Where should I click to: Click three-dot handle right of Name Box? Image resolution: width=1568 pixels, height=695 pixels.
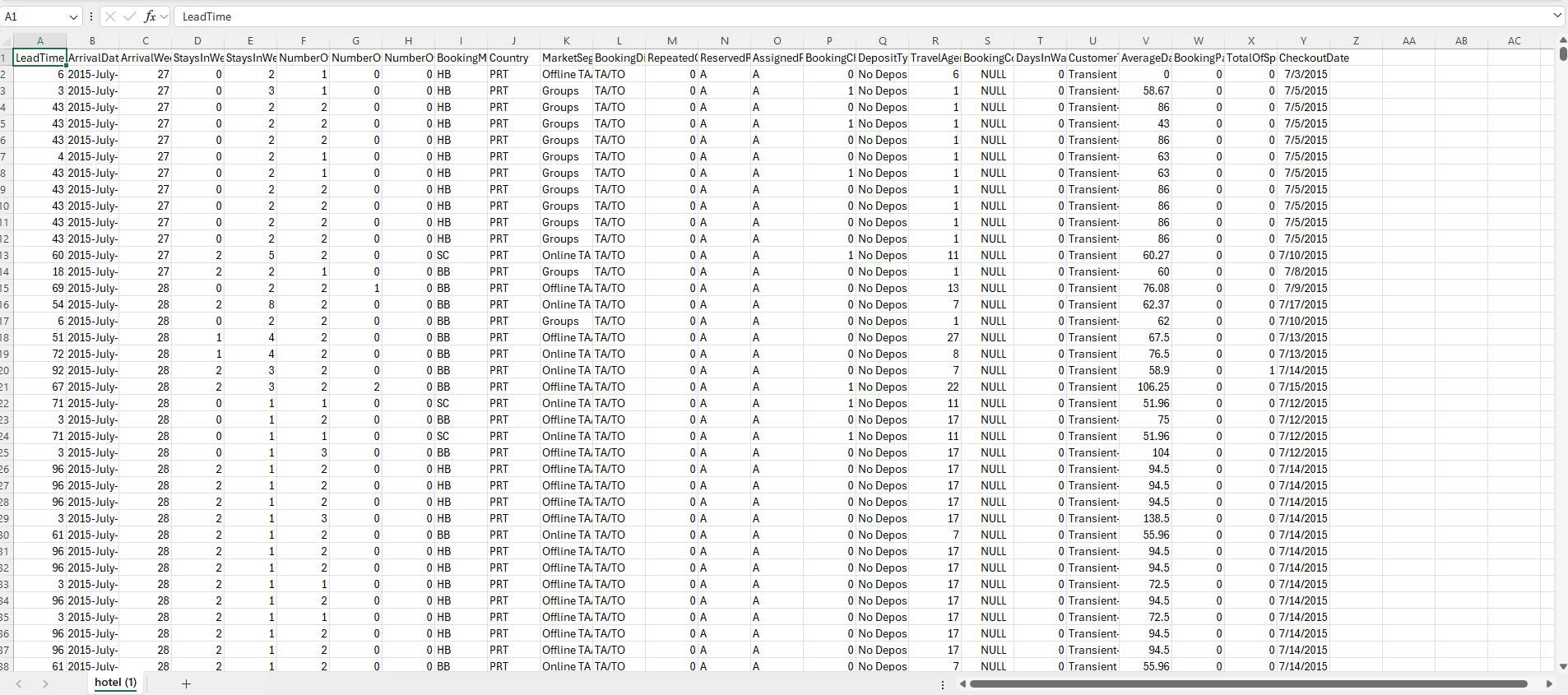[90, 16]
